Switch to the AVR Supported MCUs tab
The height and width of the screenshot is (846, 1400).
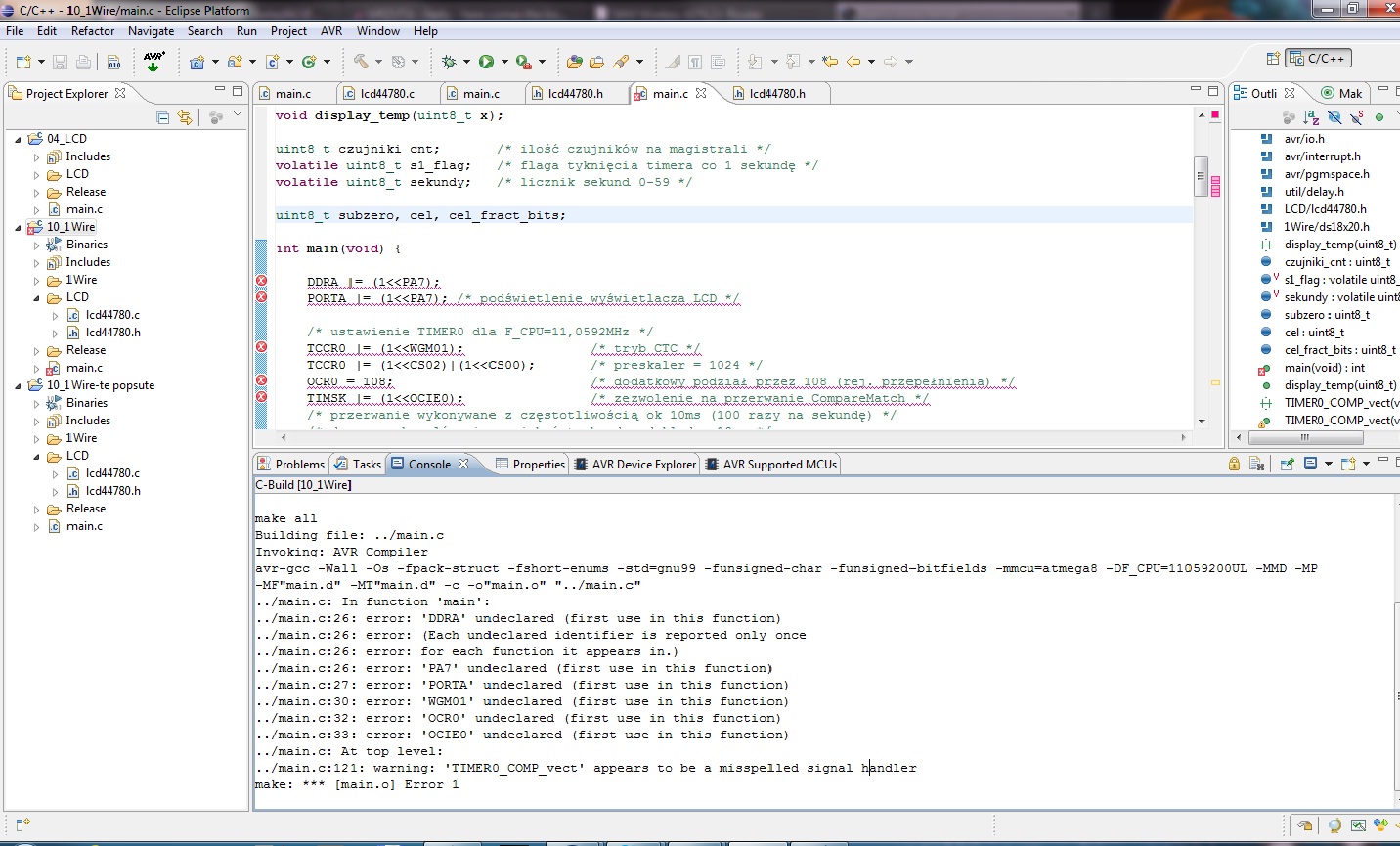tap(770, 464)
